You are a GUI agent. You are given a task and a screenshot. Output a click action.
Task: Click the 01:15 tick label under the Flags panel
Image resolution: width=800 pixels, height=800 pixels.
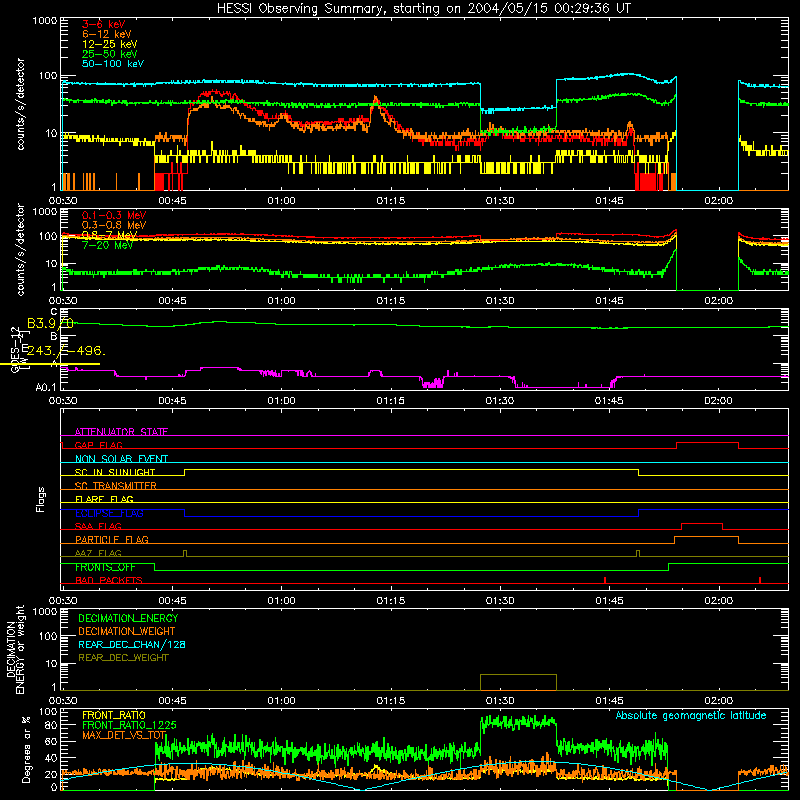[391, 601]
